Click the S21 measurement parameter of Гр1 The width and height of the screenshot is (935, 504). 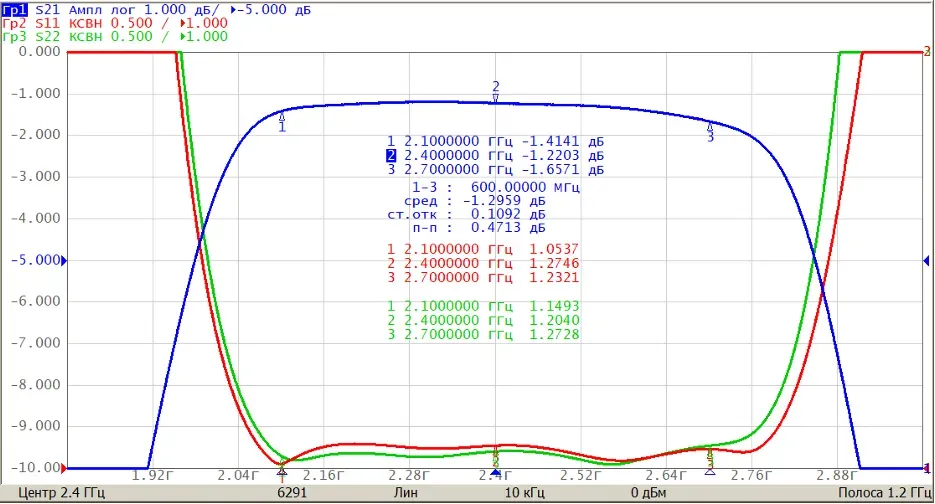[48, 10]
